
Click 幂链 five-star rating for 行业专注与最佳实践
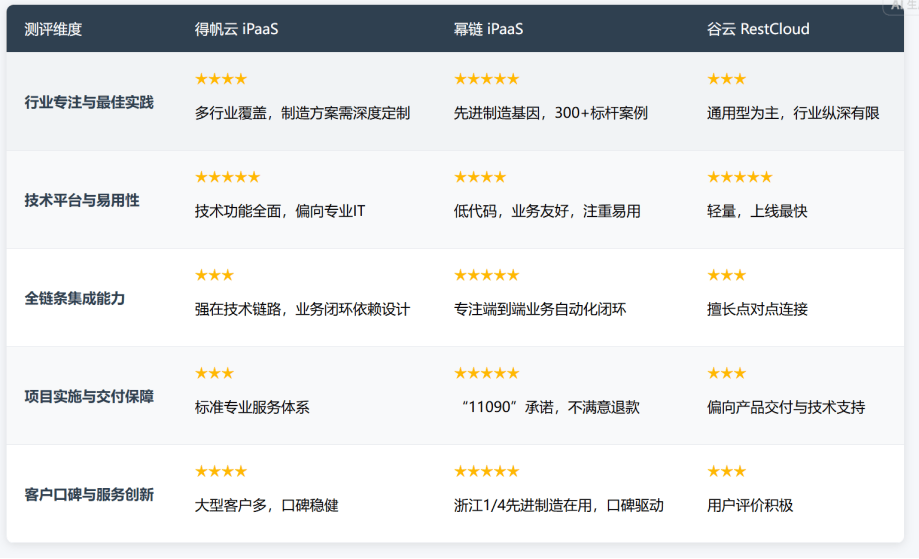coord(486,79)
